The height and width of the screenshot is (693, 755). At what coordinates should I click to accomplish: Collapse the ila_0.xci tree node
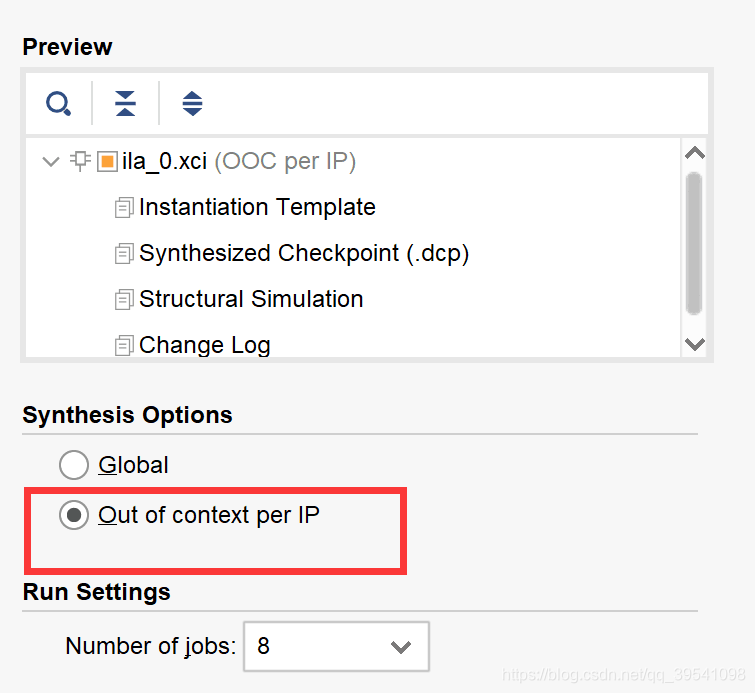[52, 162]
